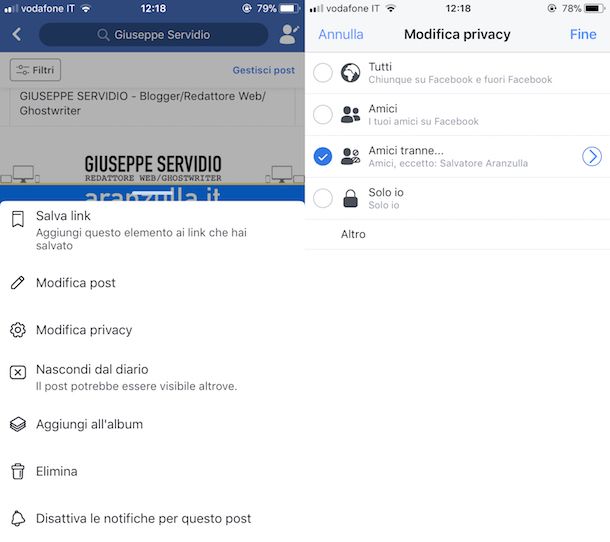Expand the Altro privacy options

[x=458, y=234]
